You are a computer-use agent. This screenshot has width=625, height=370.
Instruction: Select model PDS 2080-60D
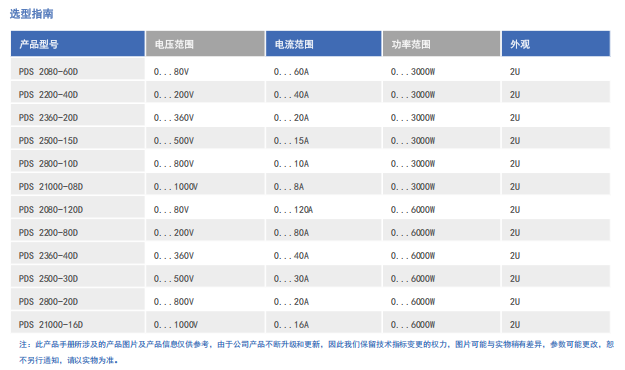pyautogui.click(x=48, y=72)
